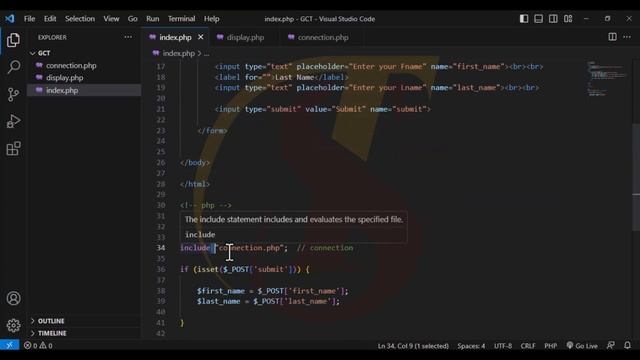Click the VS Code logo icon
The height and width of the screenshot is (360, 640).
click(10, 19)
